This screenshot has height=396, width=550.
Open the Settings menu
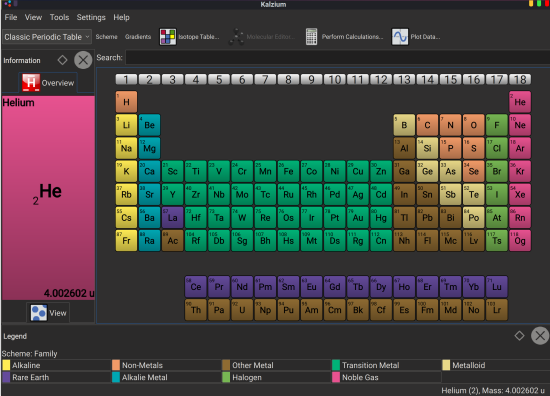coord(91,17)
